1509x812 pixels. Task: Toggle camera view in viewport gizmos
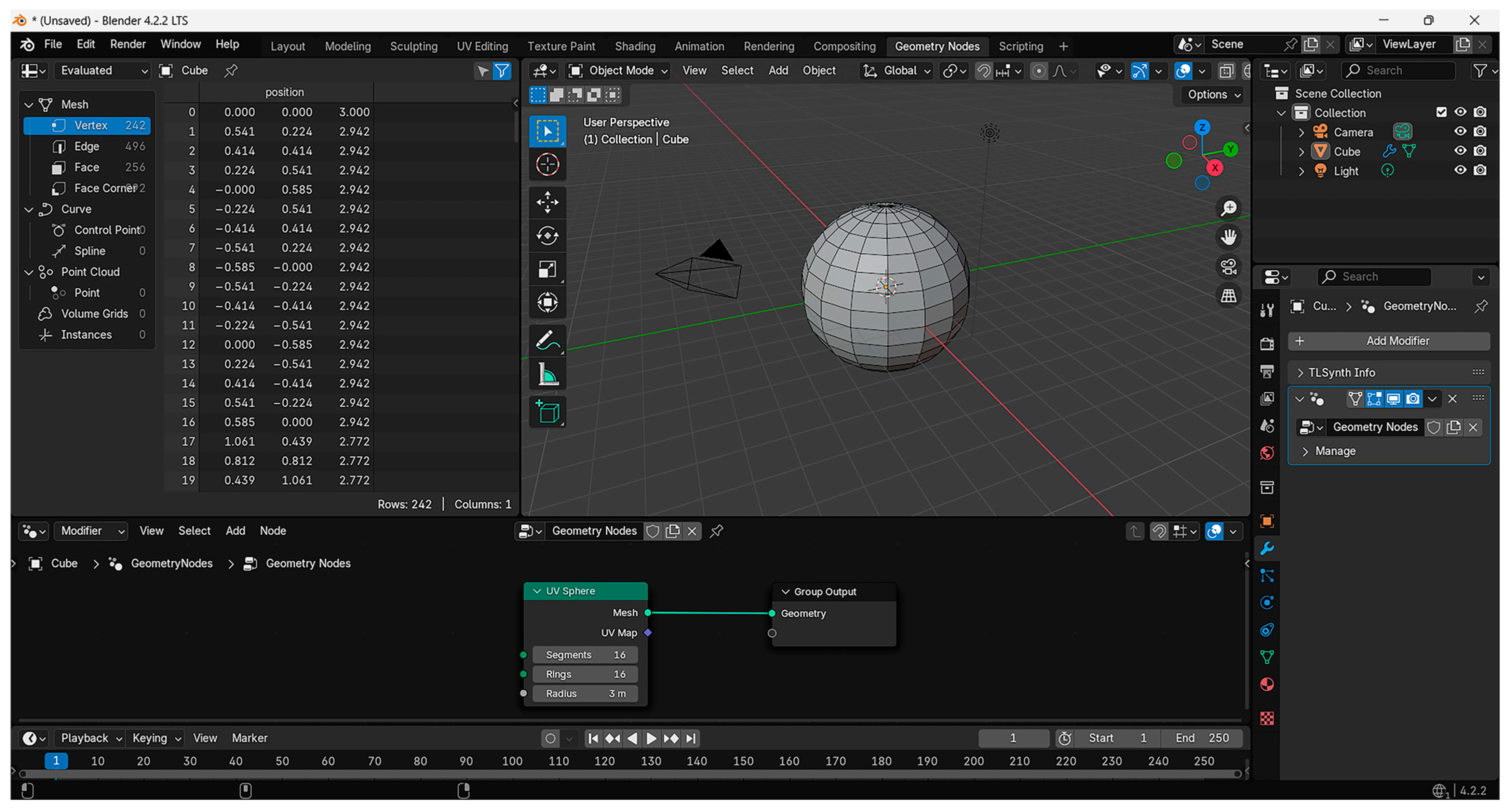(1228, 267)
